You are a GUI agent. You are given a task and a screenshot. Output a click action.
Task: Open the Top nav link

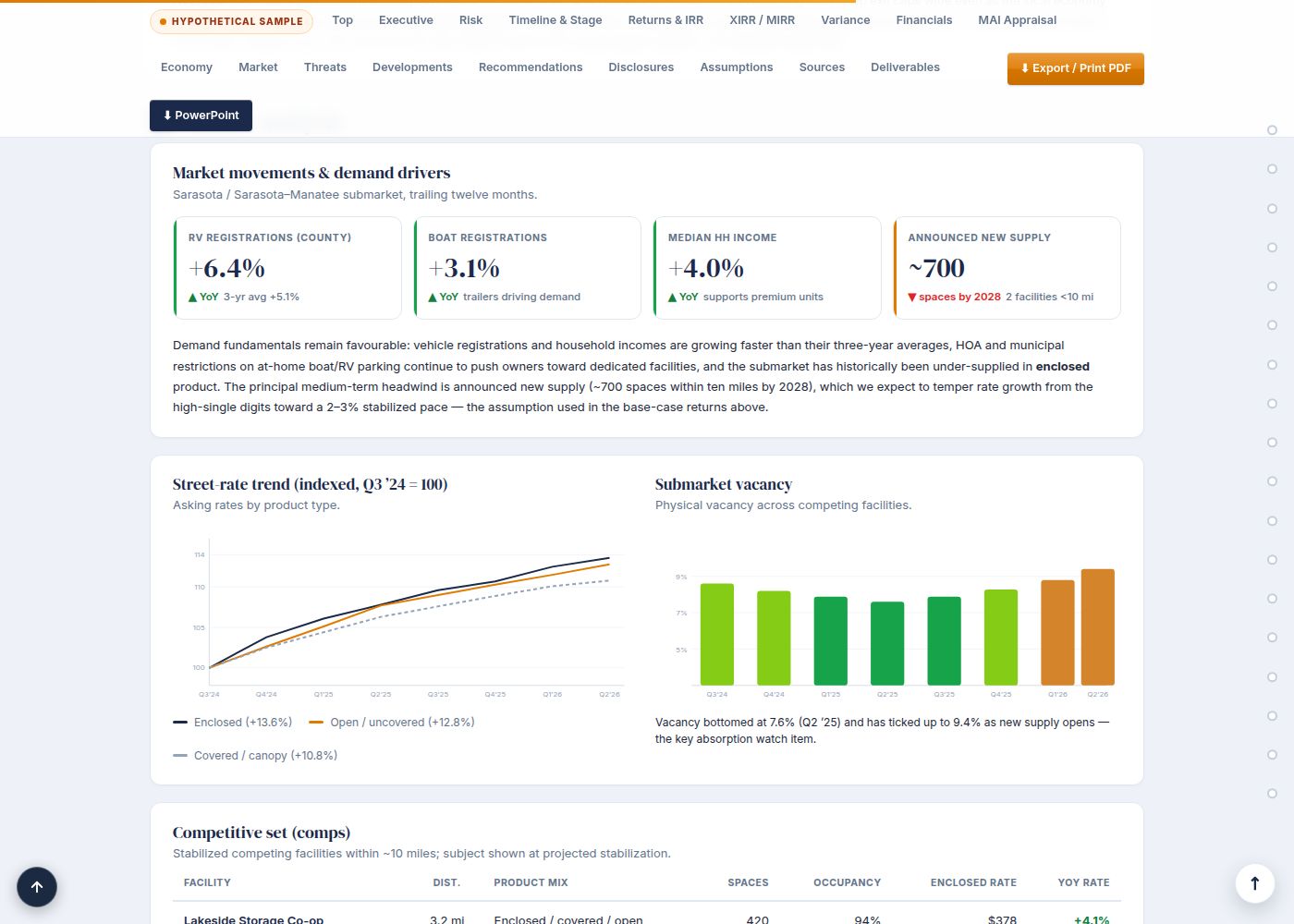(x=342, y=20)
